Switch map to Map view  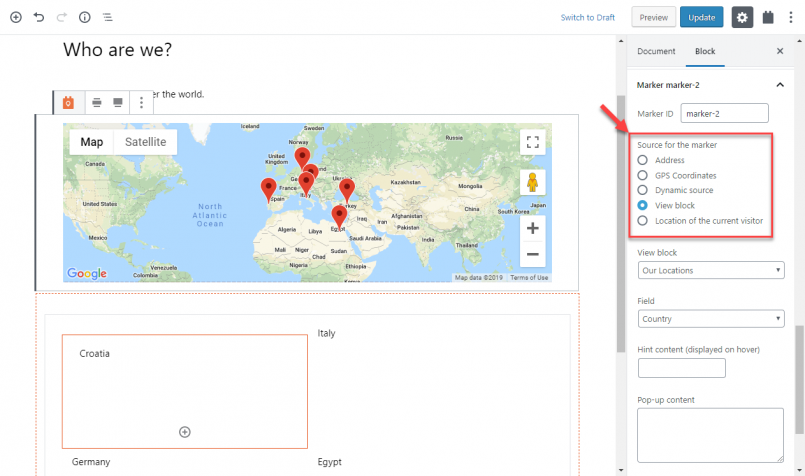click(91, 142)
